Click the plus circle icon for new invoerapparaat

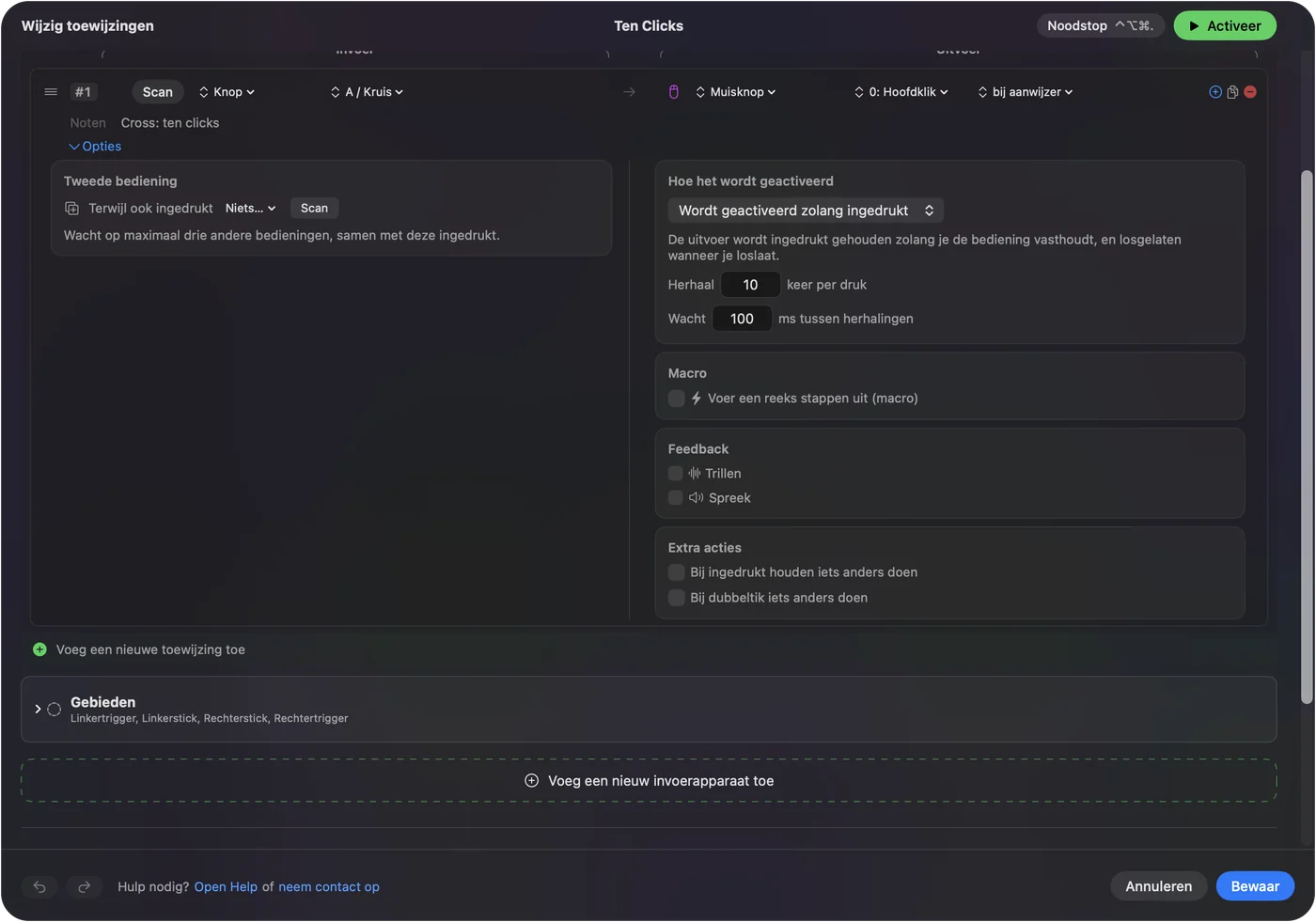tap(531, 781)
